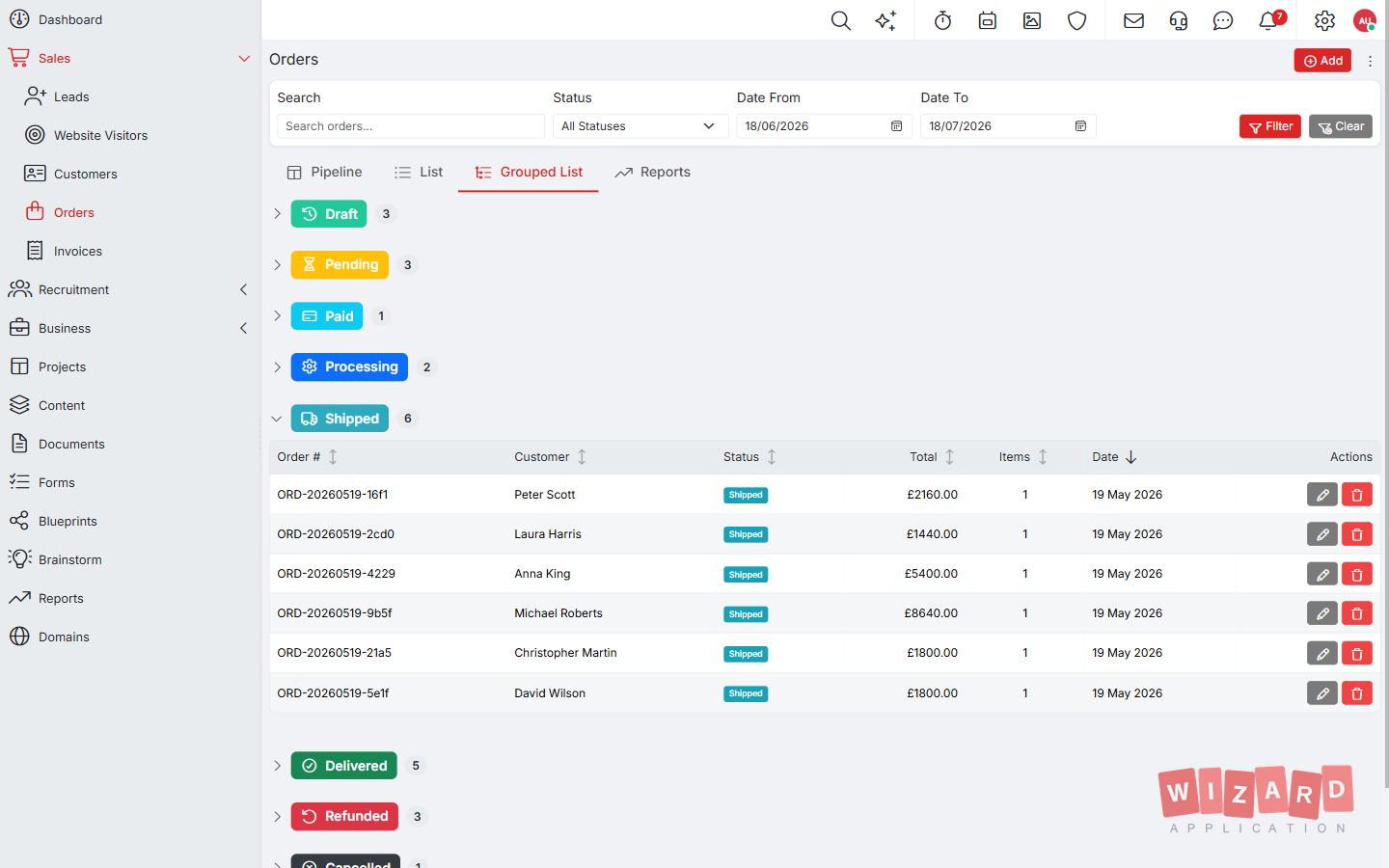Collapse the Sales sidebar section
The height and width of the screenshot is (868, 1389).
click(x=244, y=59)
